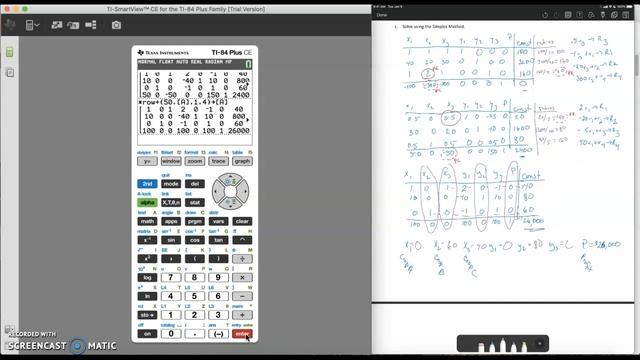The height and width of the screenshot is (360, 640).
Task: Click the sto→ key
Action: click(x=147, y=315)
